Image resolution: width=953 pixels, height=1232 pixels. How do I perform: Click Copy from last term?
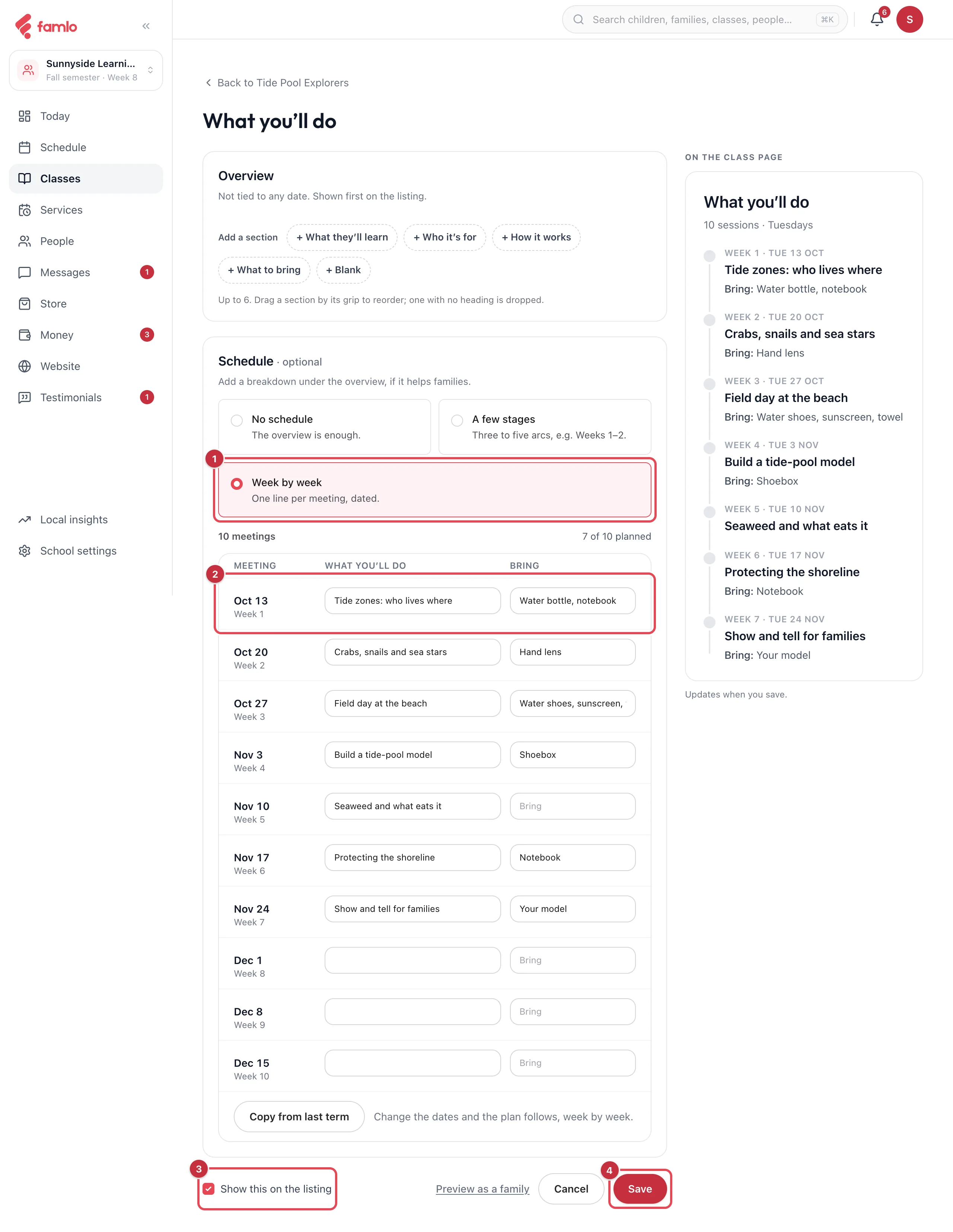point(299,1116)
